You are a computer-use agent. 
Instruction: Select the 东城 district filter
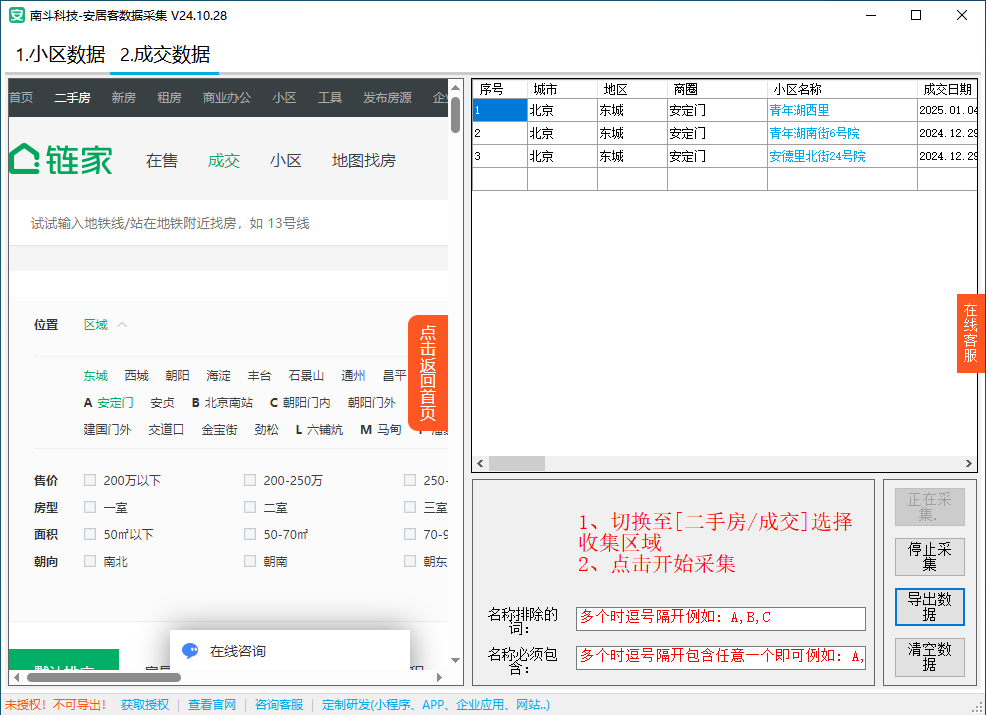(x=96, y=375)
